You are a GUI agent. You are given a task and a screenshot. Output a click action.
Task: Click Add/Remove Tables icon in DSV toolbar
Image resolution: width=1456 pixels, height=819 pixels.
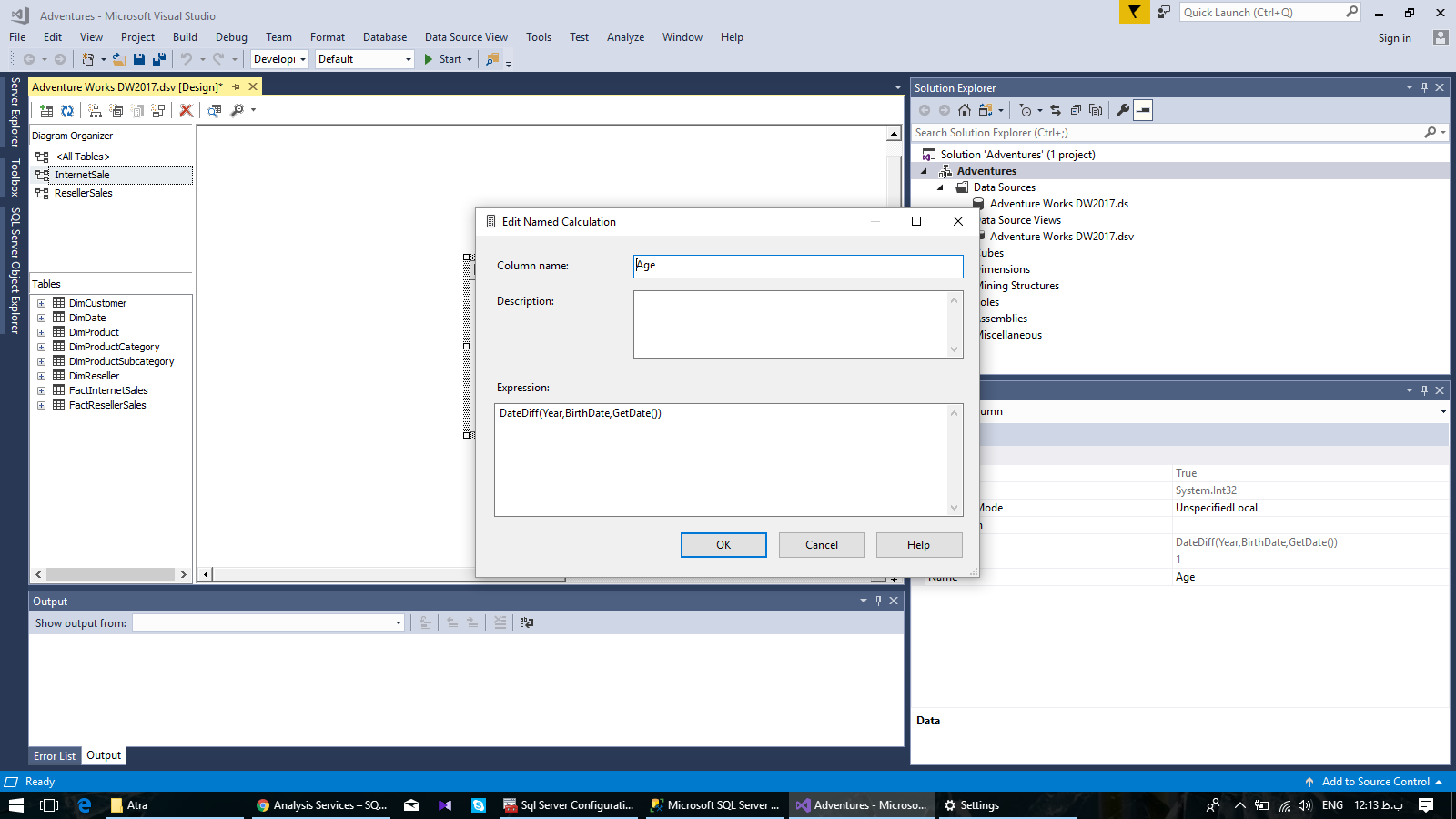46,111
